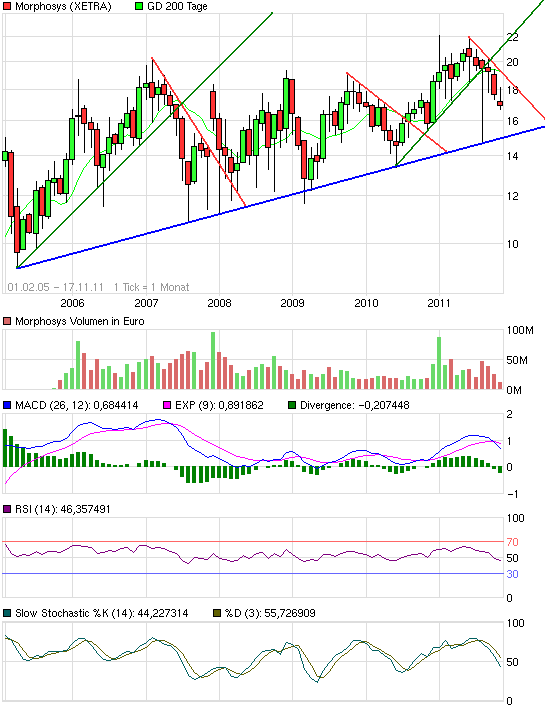
Task: Click the MACD axis label 2
Action: pyautogui.click(x=510, y=414)
